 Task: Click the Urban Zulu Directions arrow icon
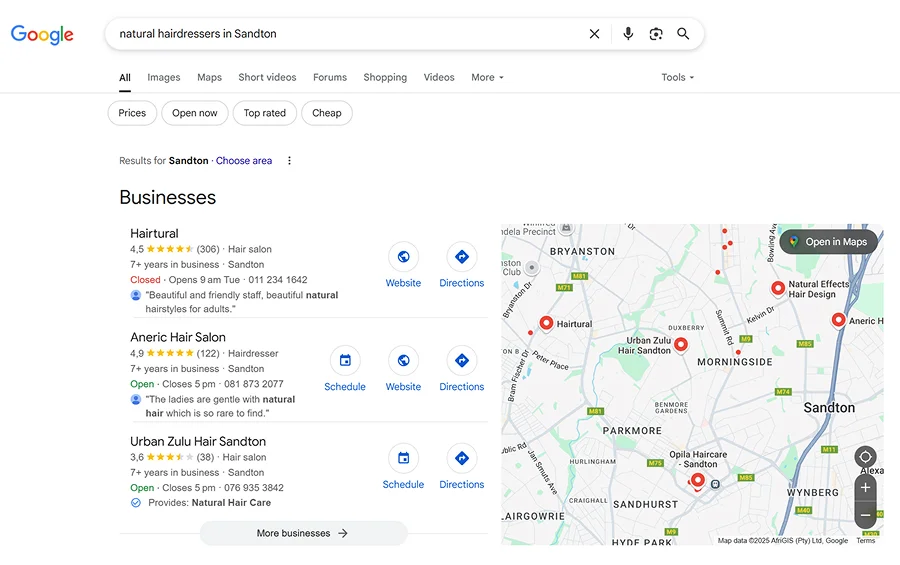(461, 458)
